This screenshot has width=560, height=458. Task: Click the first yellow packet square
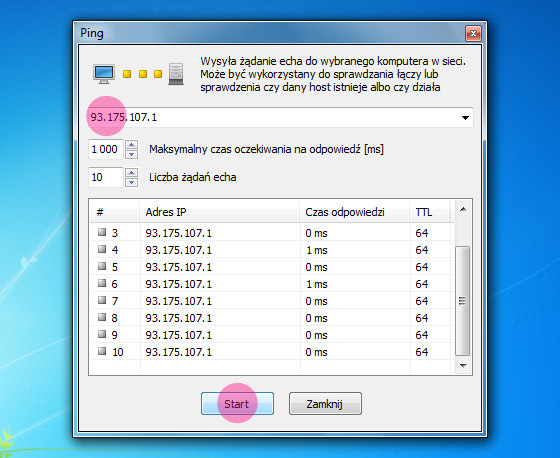point(127,74)
